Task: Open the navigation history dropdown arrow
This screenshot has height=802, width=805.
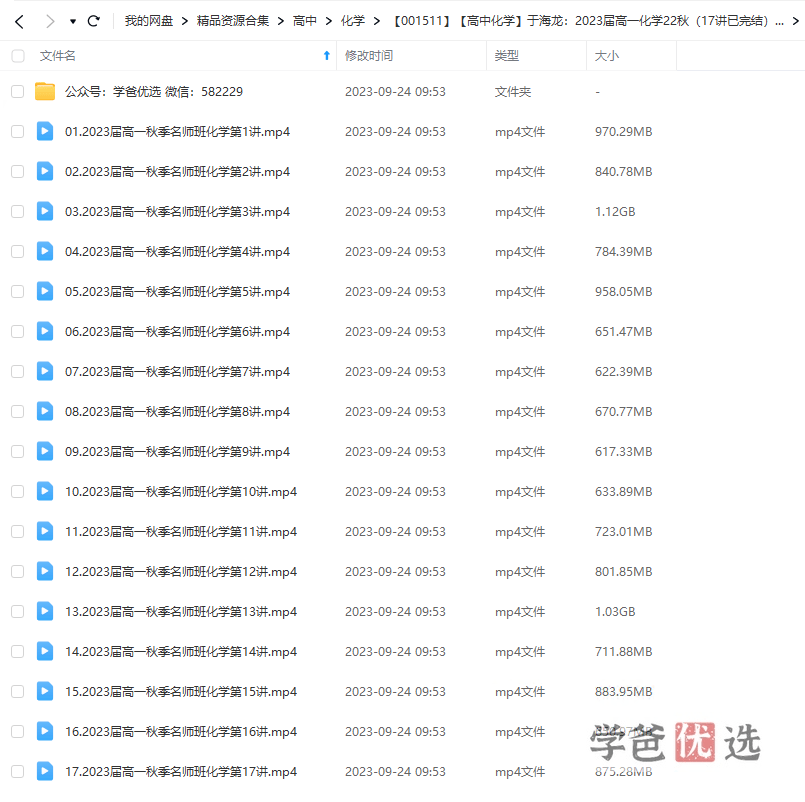Action: tap(73, 22)
